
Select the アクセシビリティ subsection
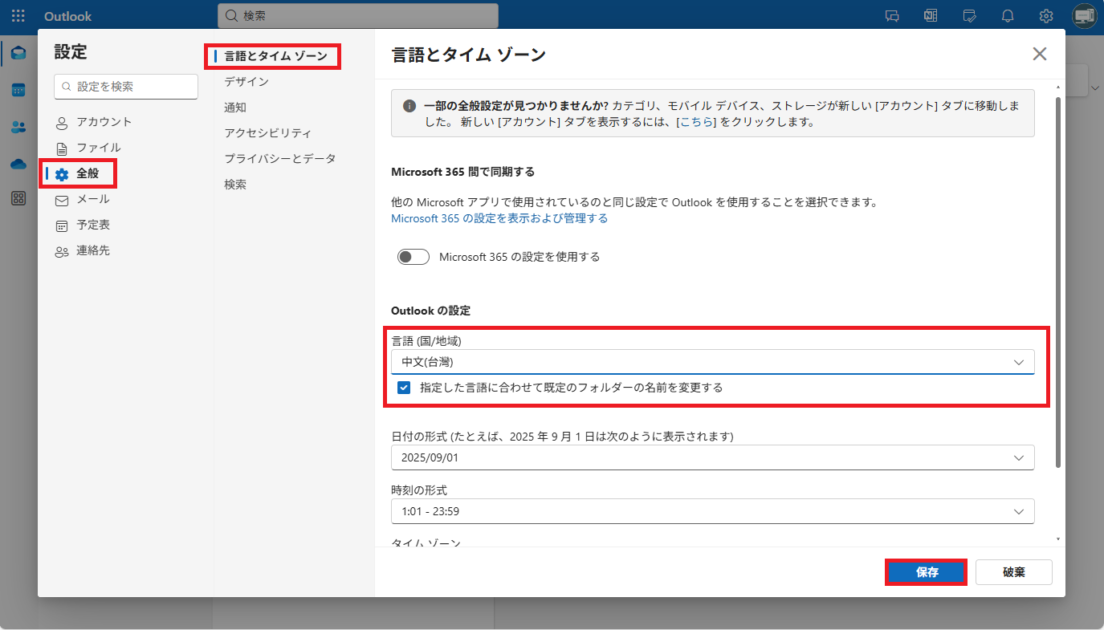coord(268,133)
